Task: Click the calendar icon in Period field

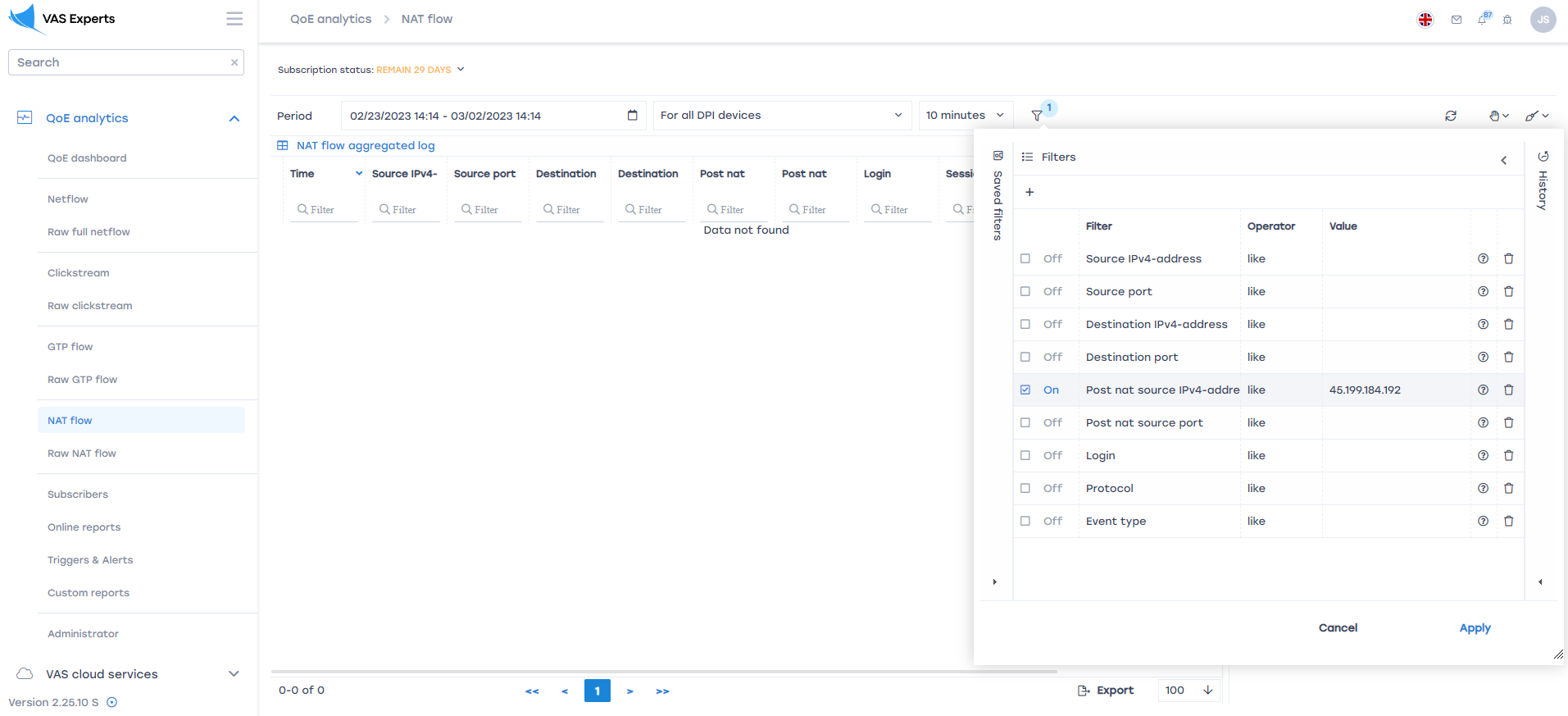Action: point(632,116)
